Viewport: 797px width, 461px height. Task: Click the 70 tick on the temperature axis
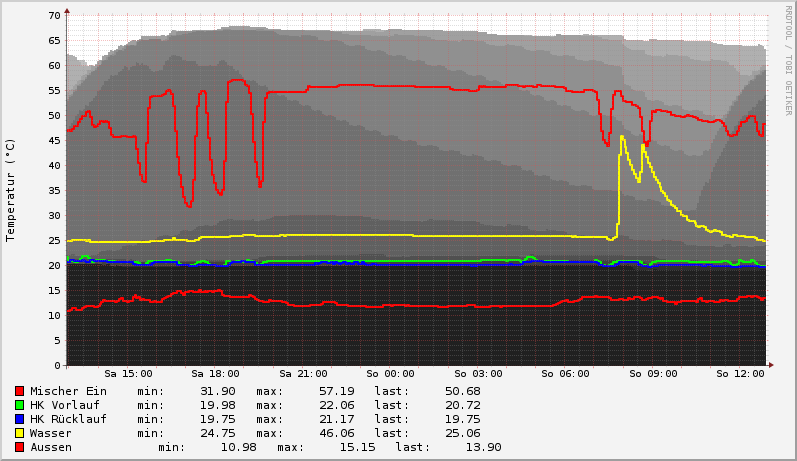54,16
